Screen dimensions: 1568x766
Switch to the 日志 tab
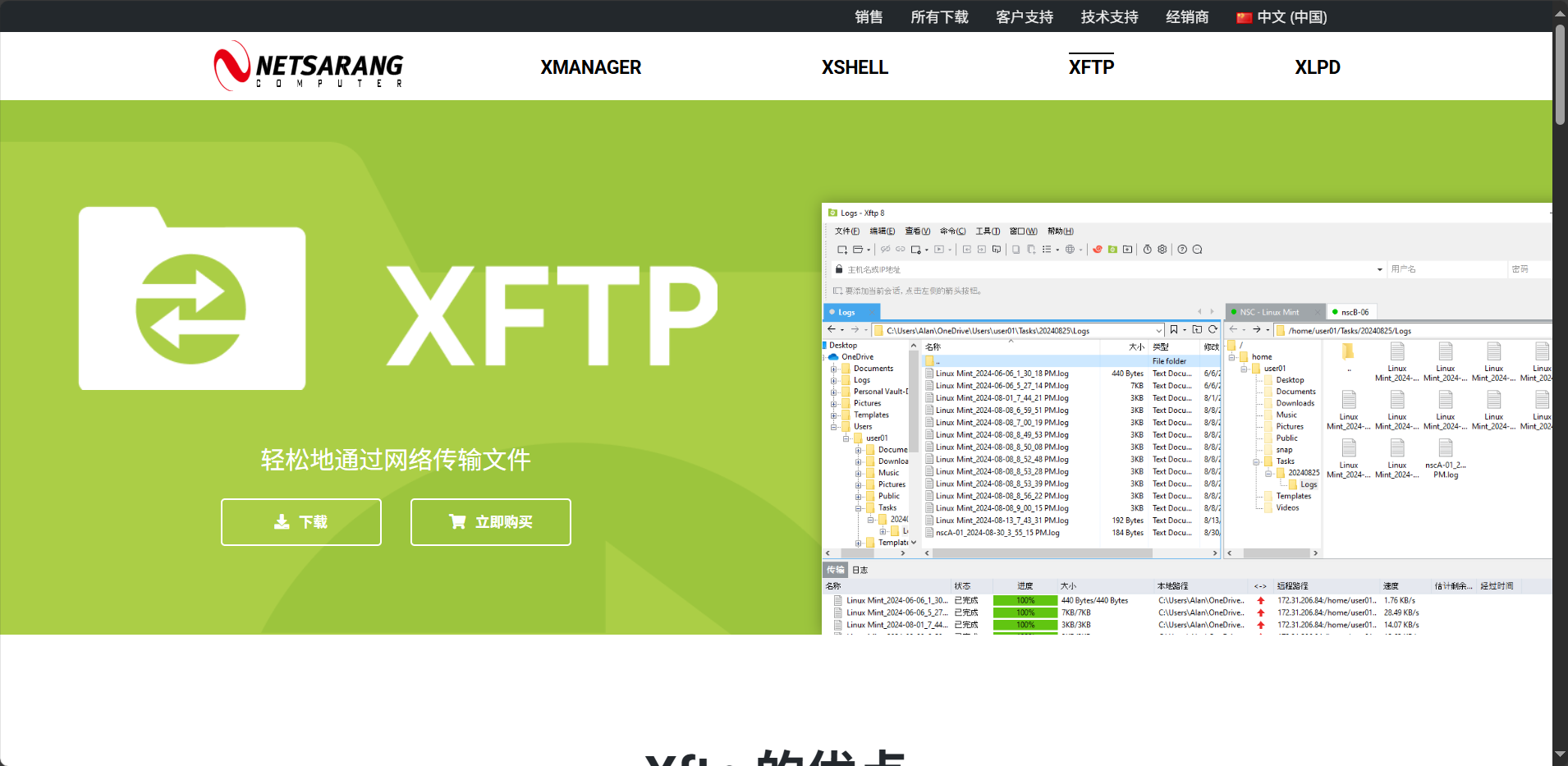point(860,570)
